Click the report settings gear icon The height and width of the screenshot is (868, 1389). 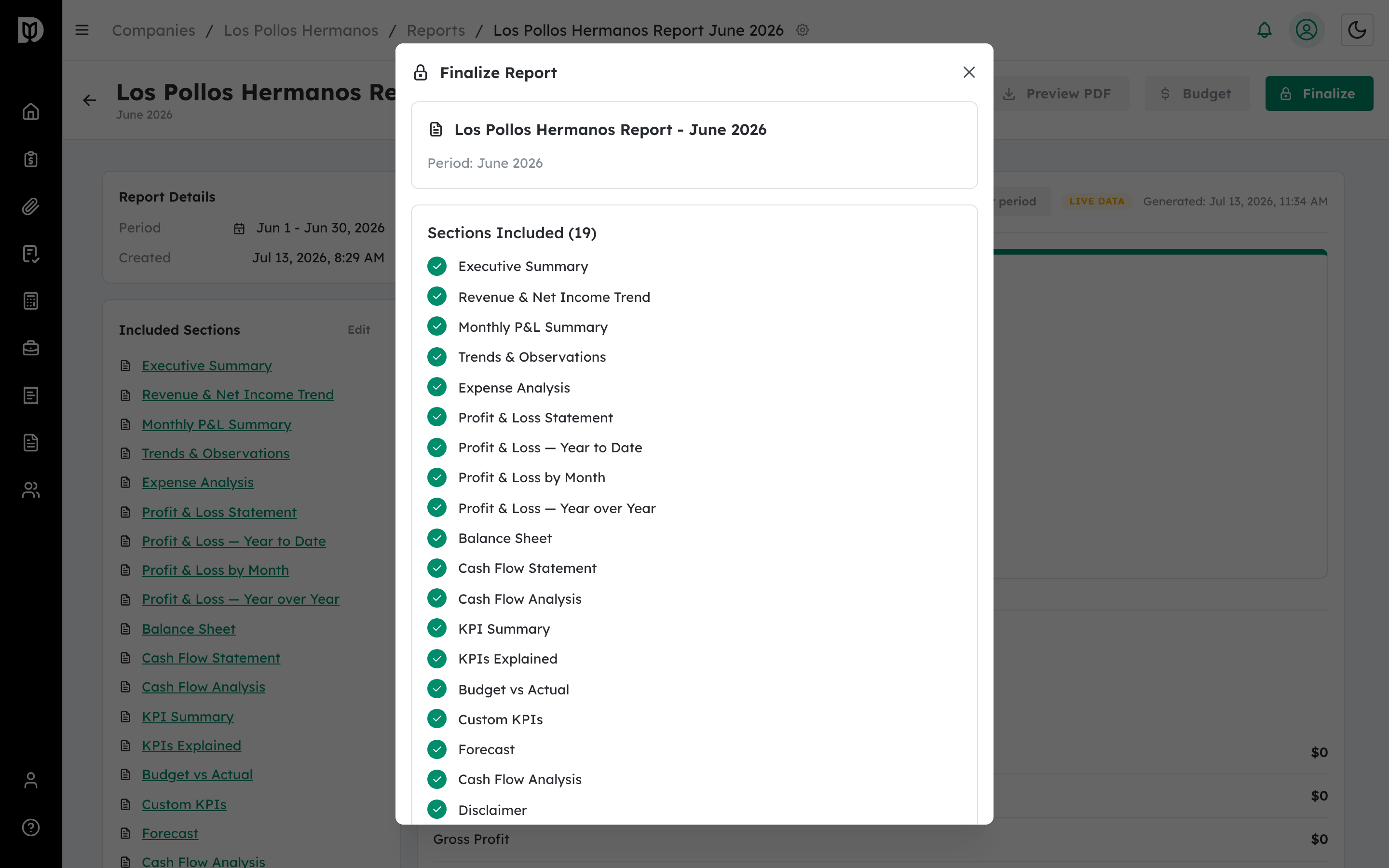[x=803, y=30]
